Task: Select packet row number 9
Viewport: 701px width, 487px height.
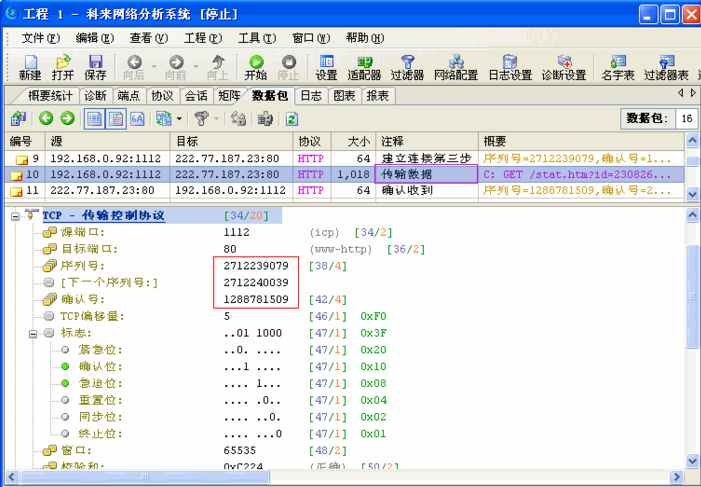Action: [344, 159]
